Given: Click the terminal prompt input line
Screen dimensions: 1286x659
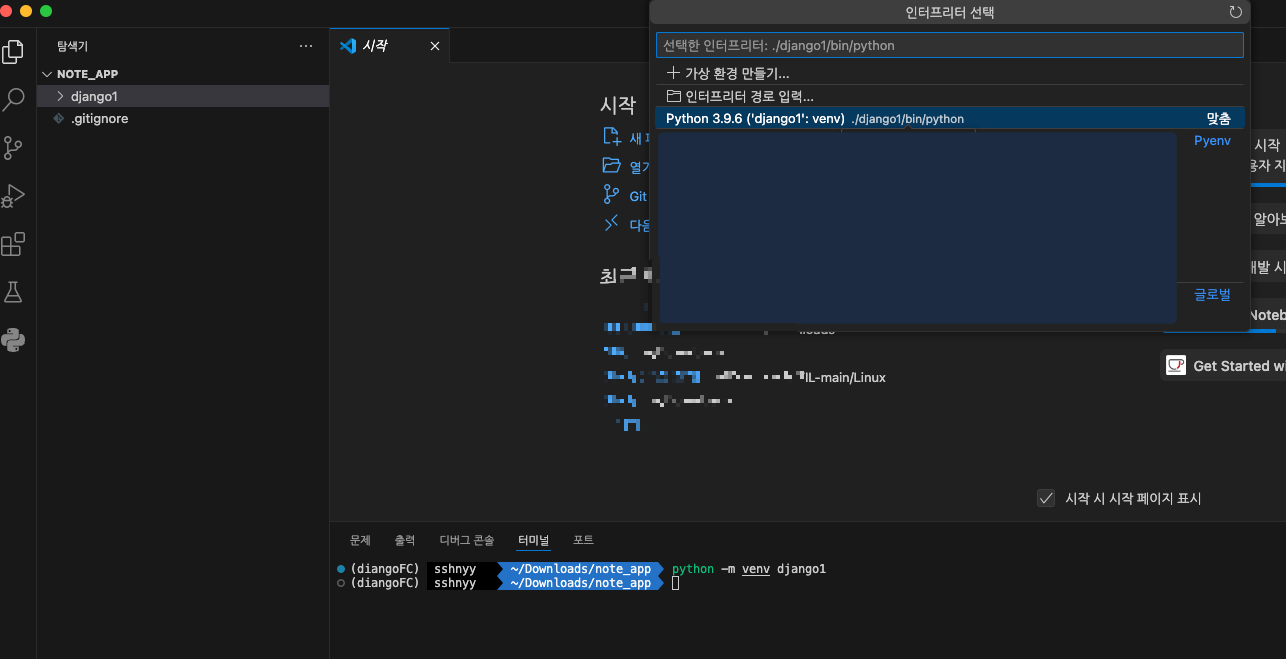Looking at the screenshot, I should (676, 583).
